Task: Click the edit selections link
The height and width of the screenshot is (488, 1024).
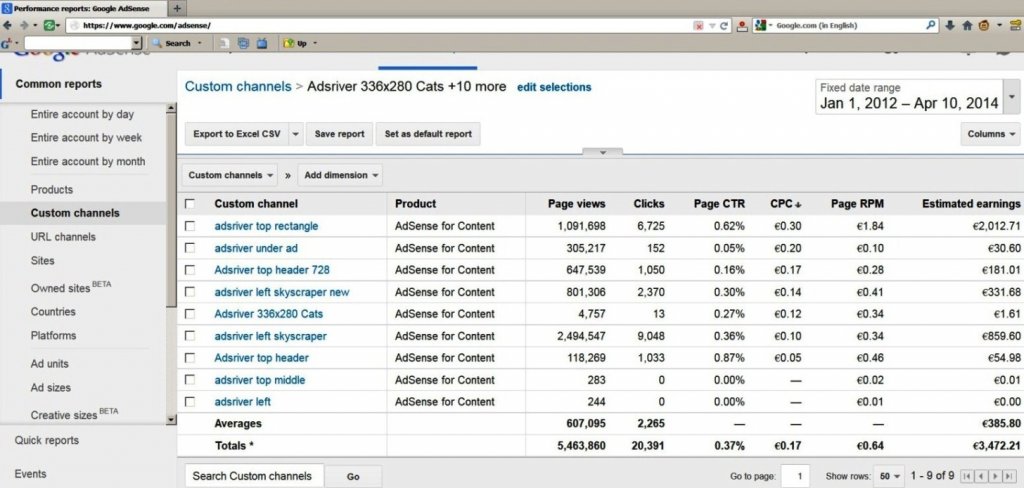Action: [554, 87]
